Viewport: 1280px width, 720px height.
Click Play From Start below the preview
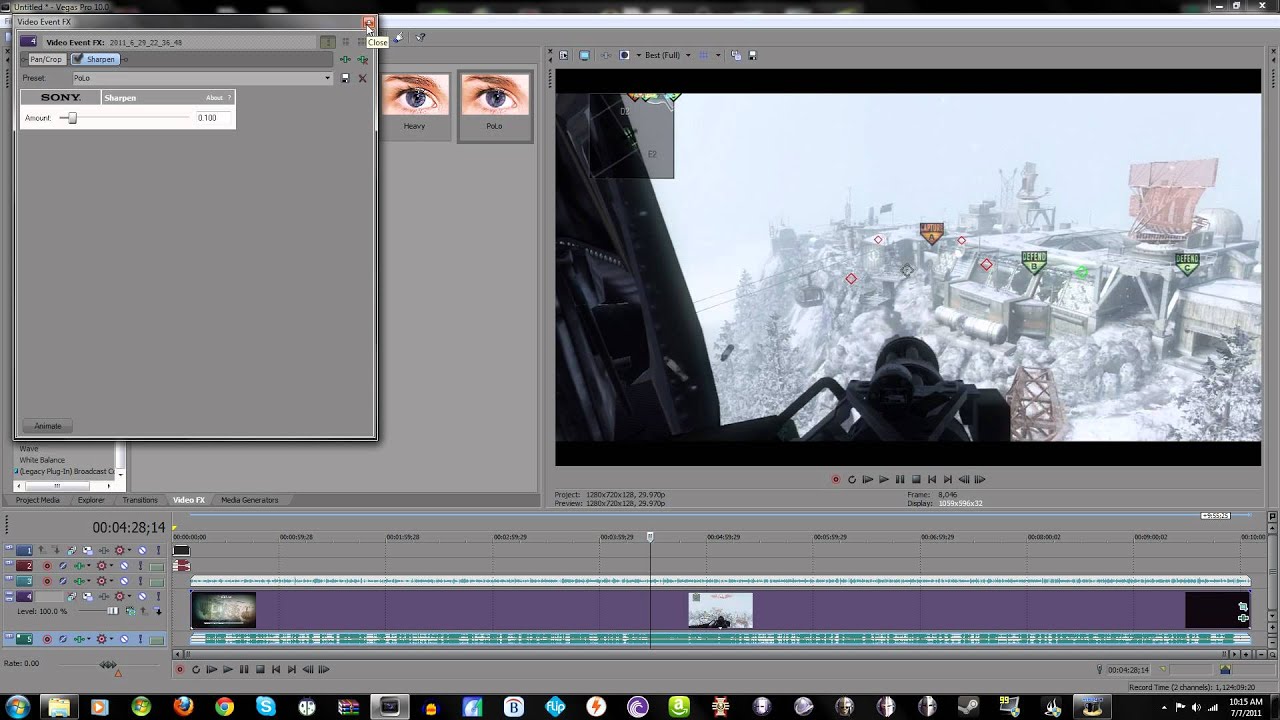[x=868, y=479]
